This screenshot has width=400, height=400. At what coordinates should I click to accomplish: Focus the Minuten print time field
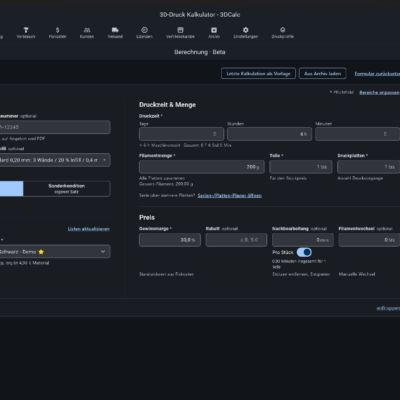pos(357,134)
